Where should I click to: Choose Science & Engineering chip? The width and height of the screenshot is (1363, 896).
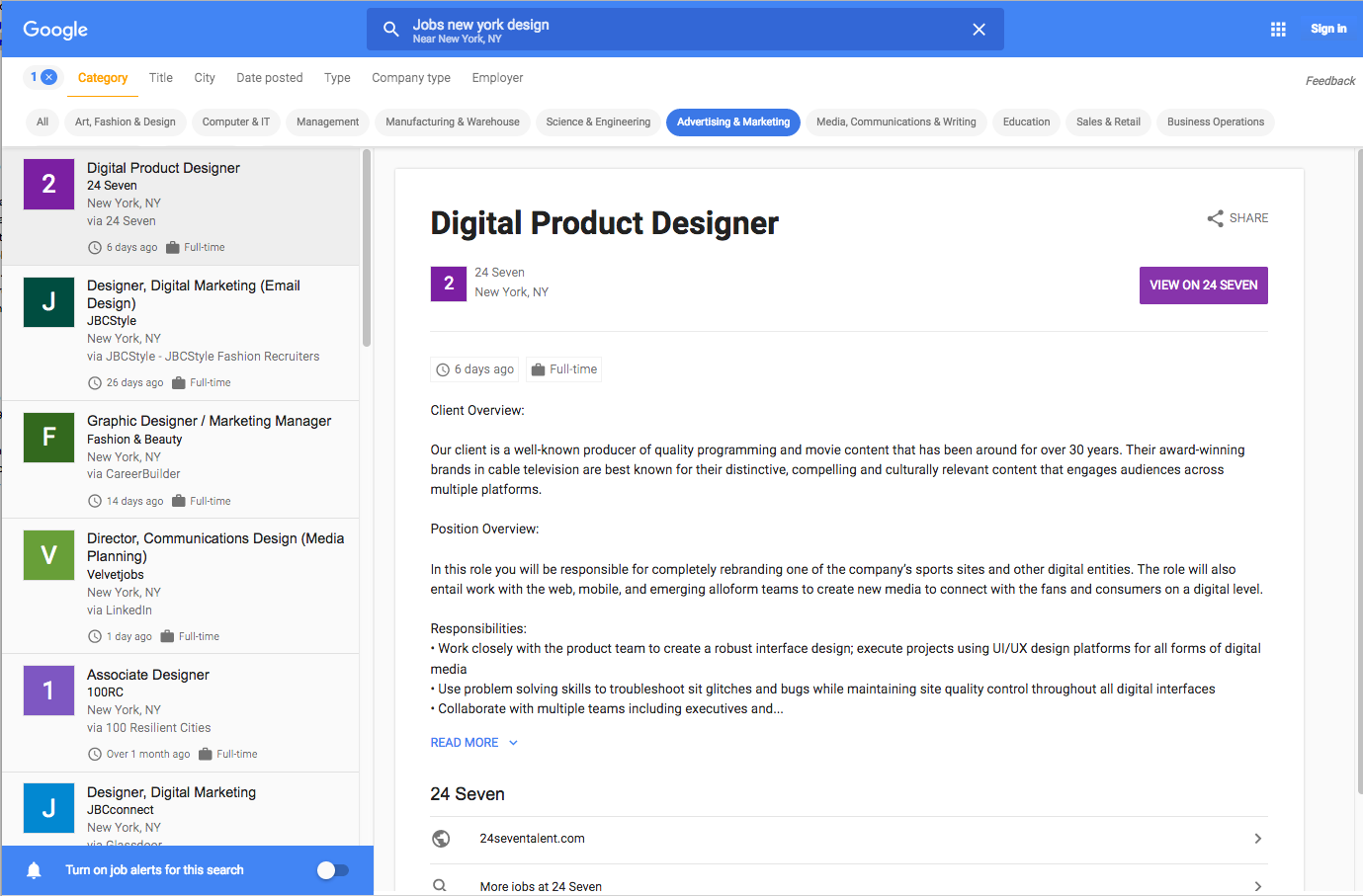click(x=598, y=122)
